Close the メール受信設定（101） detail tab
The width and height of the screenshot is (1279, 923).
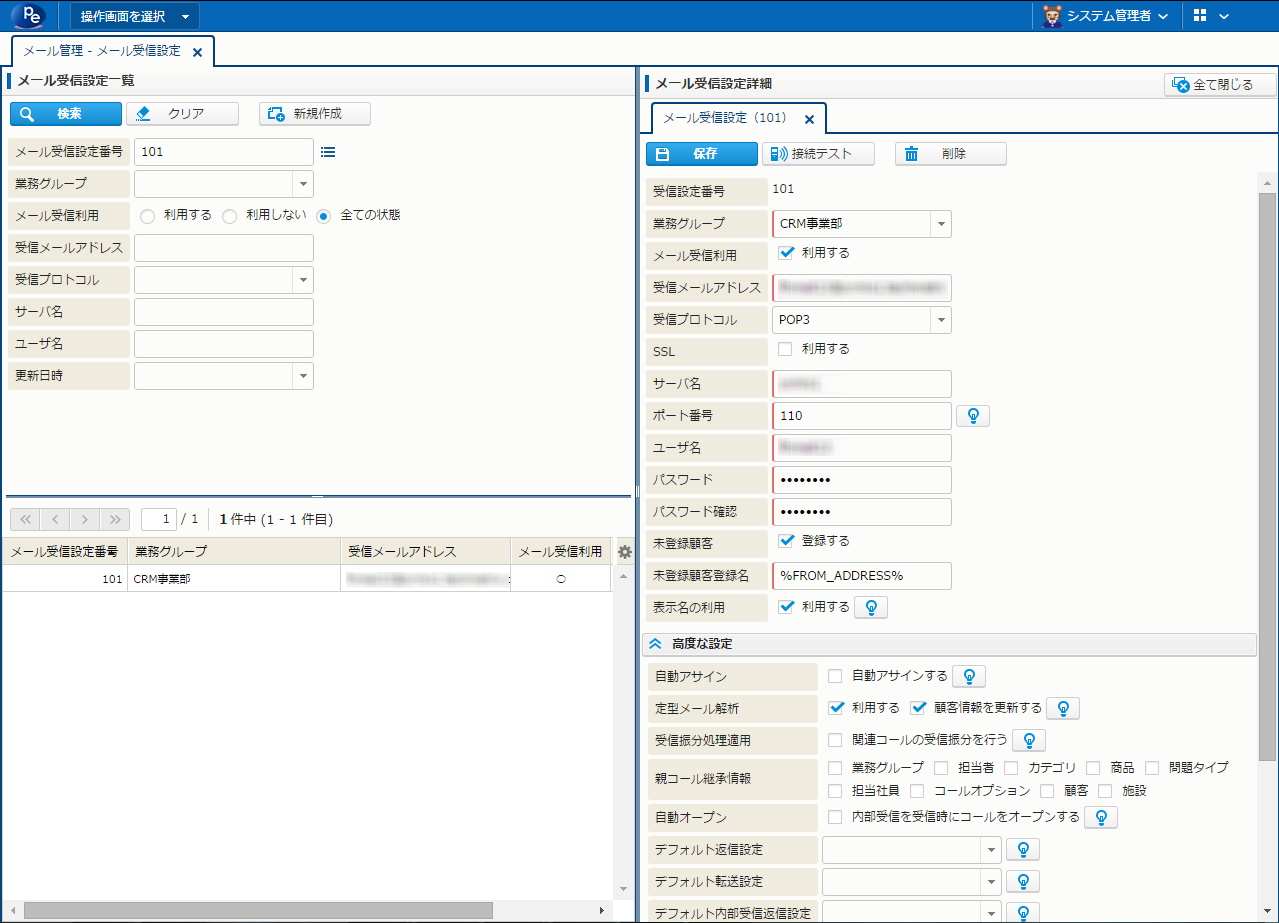point(809,119)
